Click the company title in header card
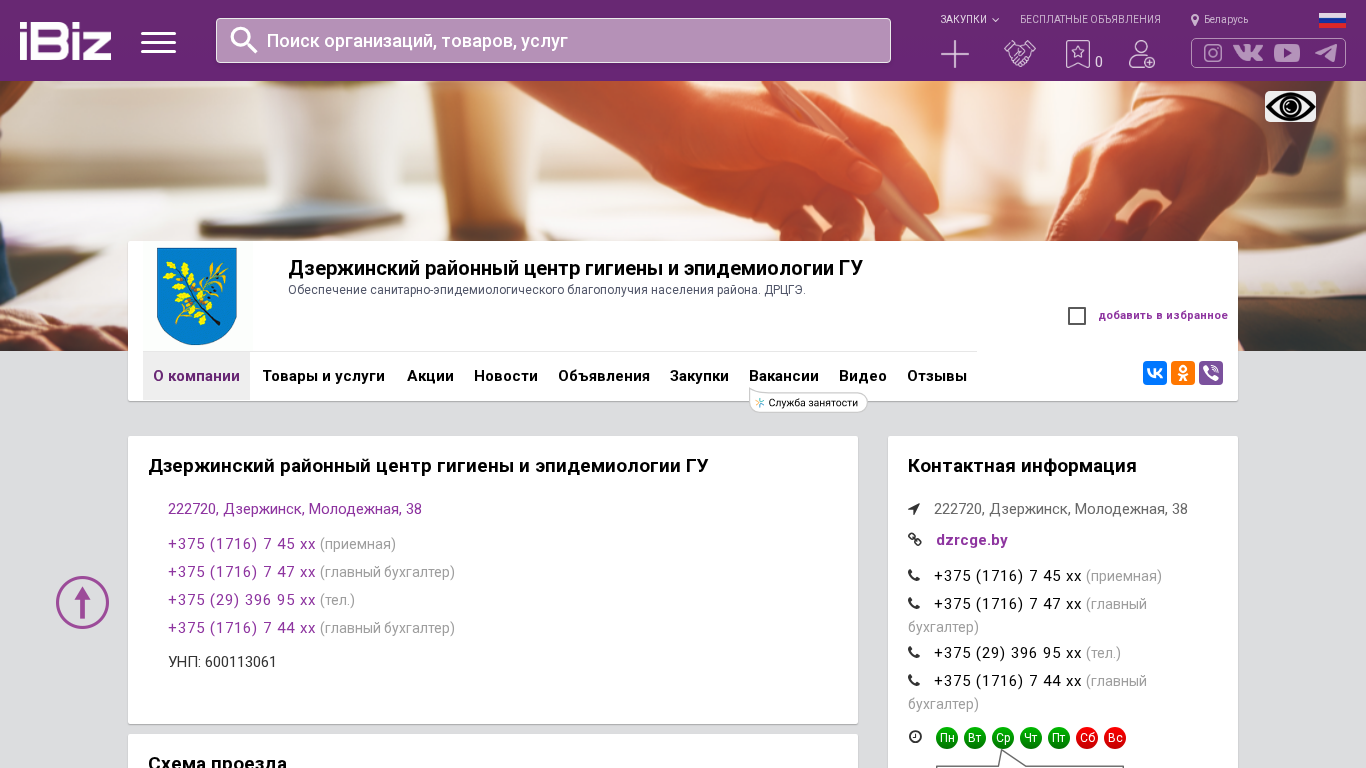The height and width of the screenshot is (768, 1366). (575, 268)
